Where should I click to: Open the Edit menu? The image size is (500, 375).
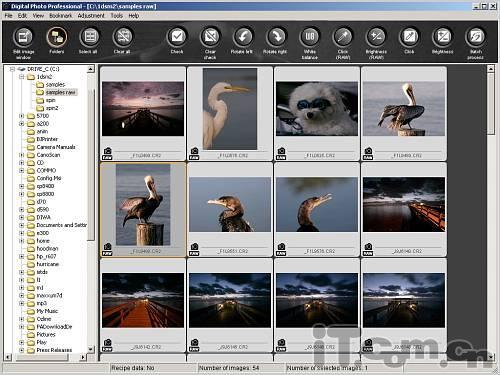pyautogui.click(x=22, y=16)
